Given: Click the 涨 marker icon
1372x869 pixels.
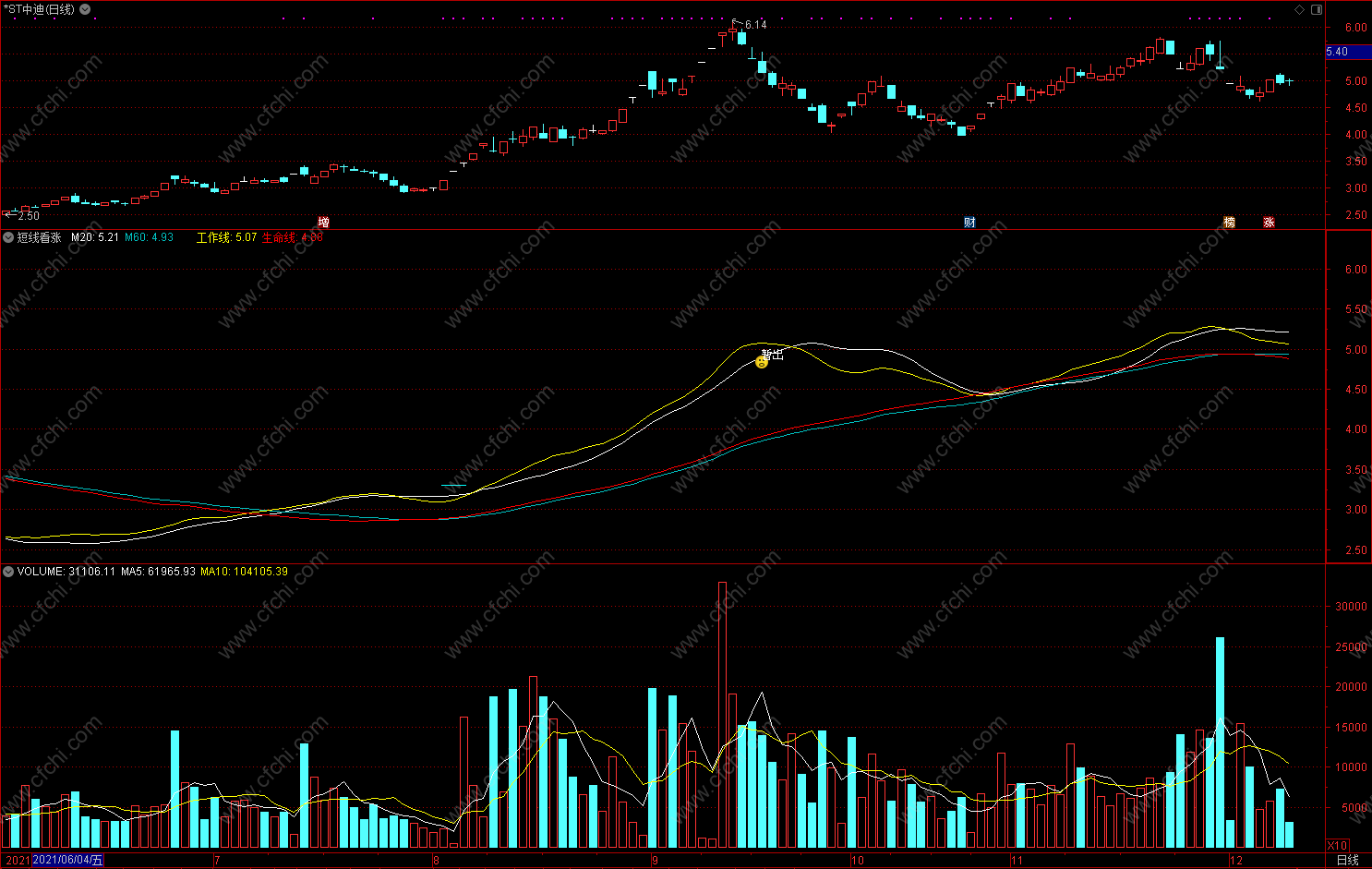Looking at the screenshot, I should [x=1270, y=222].
